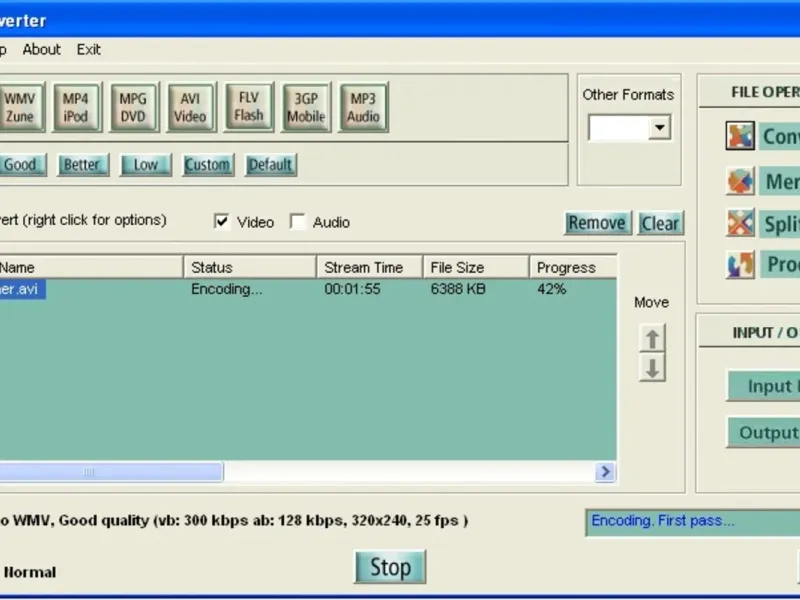The height and width of the screenshot is (600, 800).
Task: Click the fourth file operation icon (Pro...)
Action: coord(740,264)
